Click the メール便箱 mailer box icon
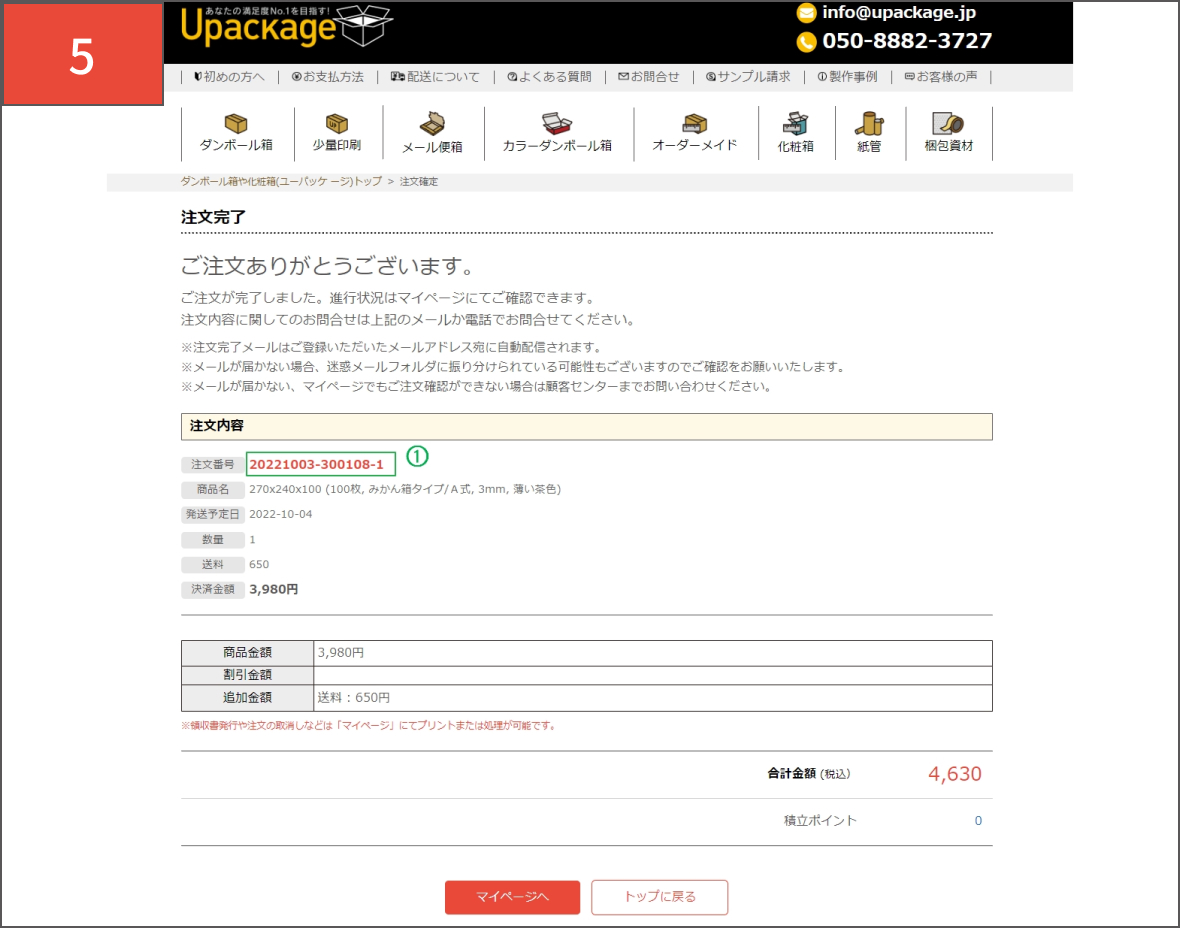1180x928 pixels. pyautogui.click(x=432, y=123)
